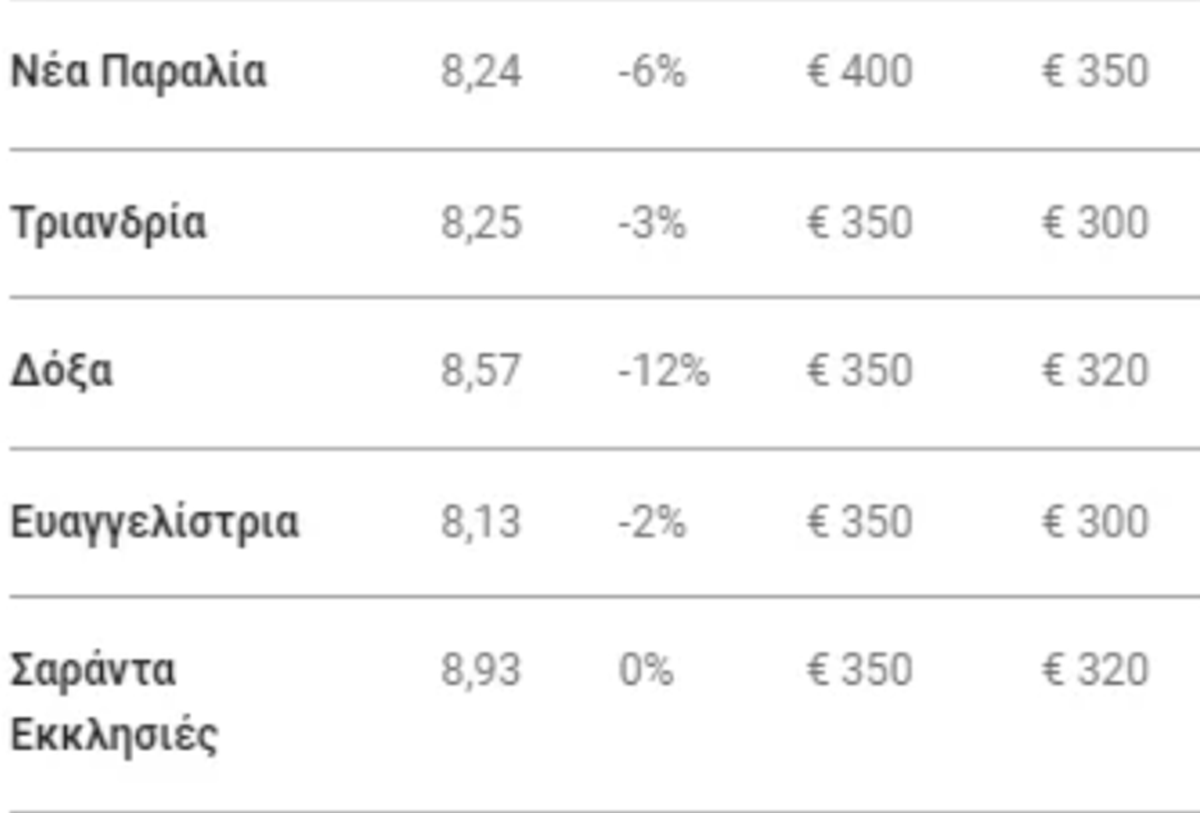Click the 8,24 value for Νέα Παραλία

[481, 72]
